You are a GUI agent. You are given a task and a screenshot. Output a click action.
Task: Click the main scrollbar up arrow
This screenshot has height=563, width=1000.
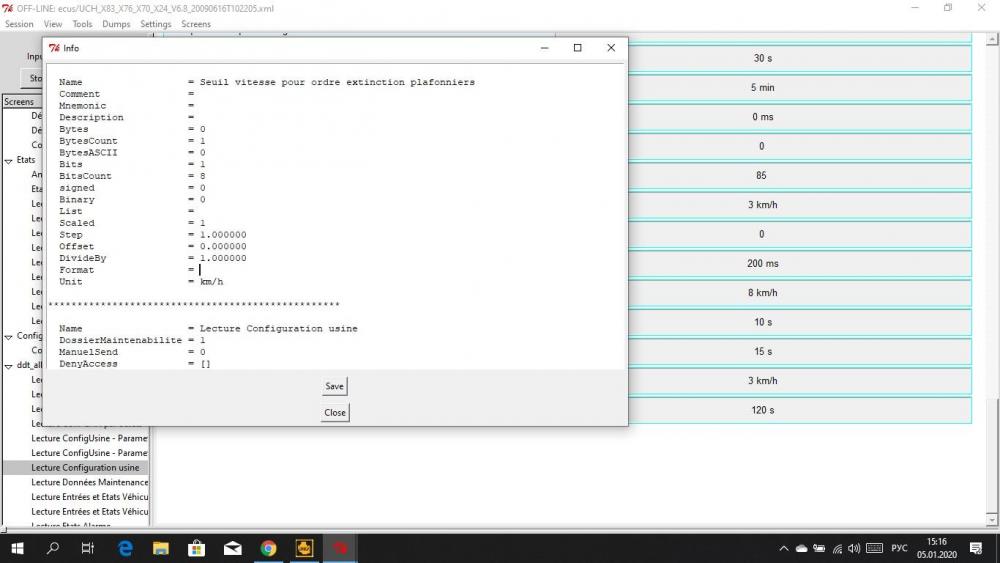(992, 40)
